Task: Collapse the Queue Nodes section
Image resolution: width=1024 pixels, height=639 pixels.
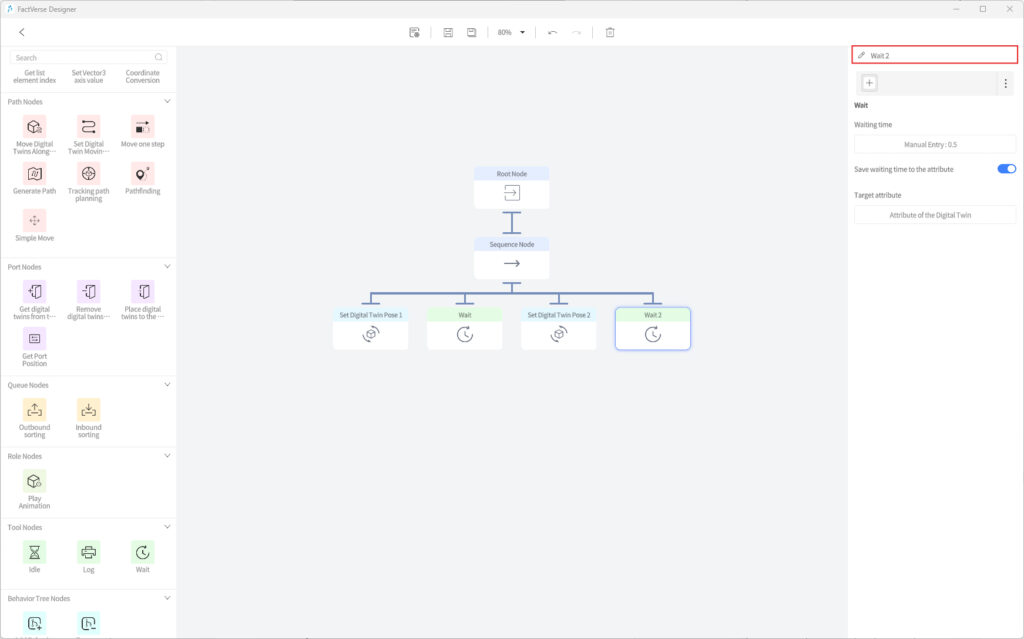Action: click(x=167, y=385)
